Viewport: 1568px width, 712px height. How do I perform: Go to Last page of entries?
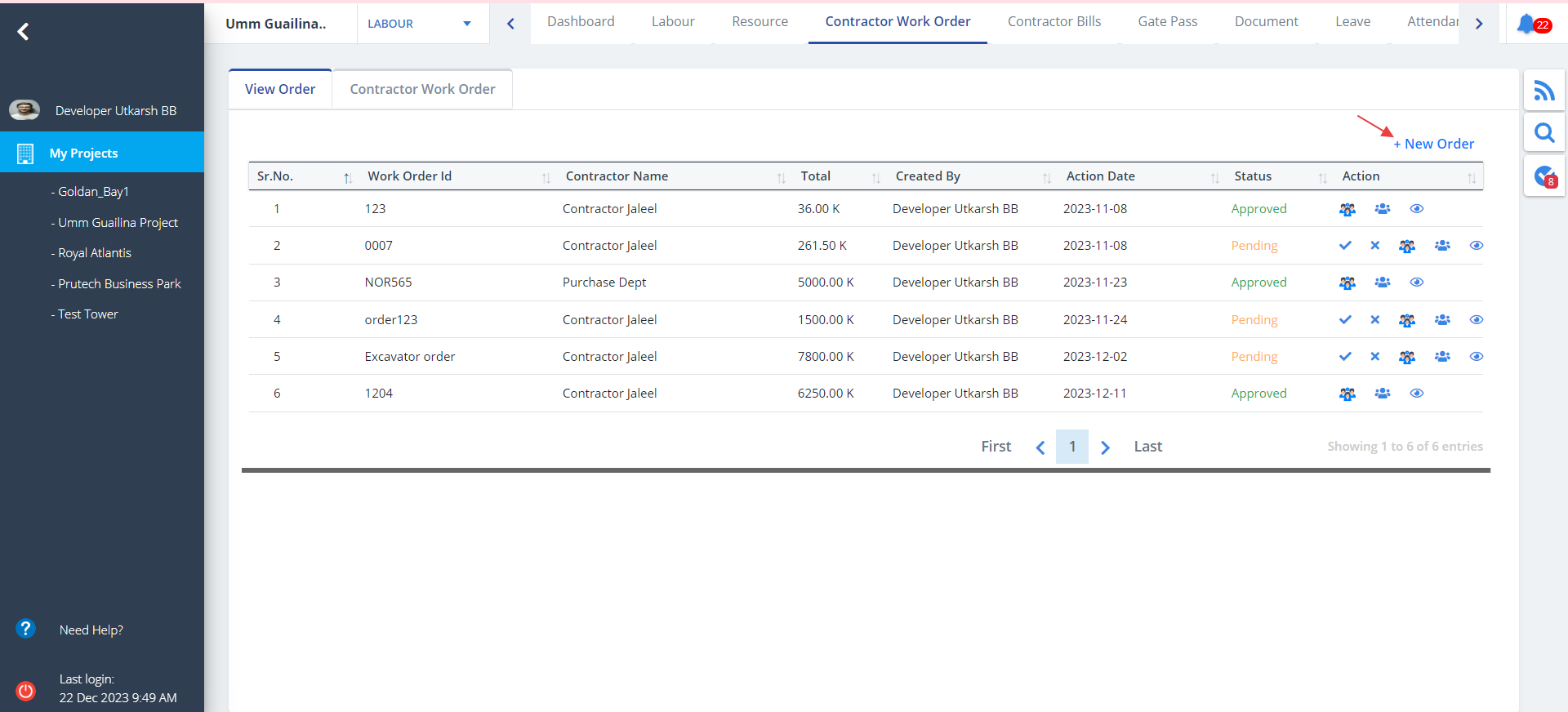(x=1147, y=447)
